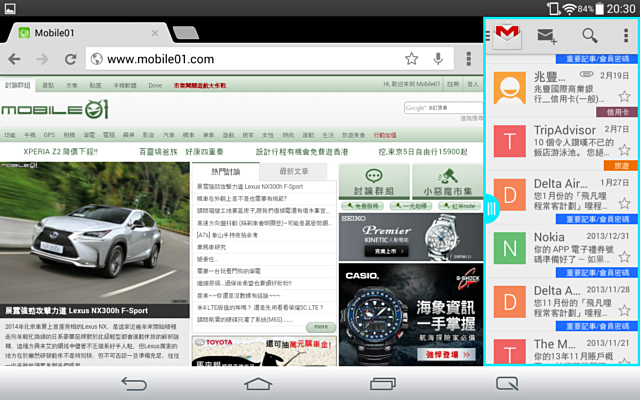Switch to 熱門討論 tab
The width and height of the screenshot is (640, 400).
point(225,171)
